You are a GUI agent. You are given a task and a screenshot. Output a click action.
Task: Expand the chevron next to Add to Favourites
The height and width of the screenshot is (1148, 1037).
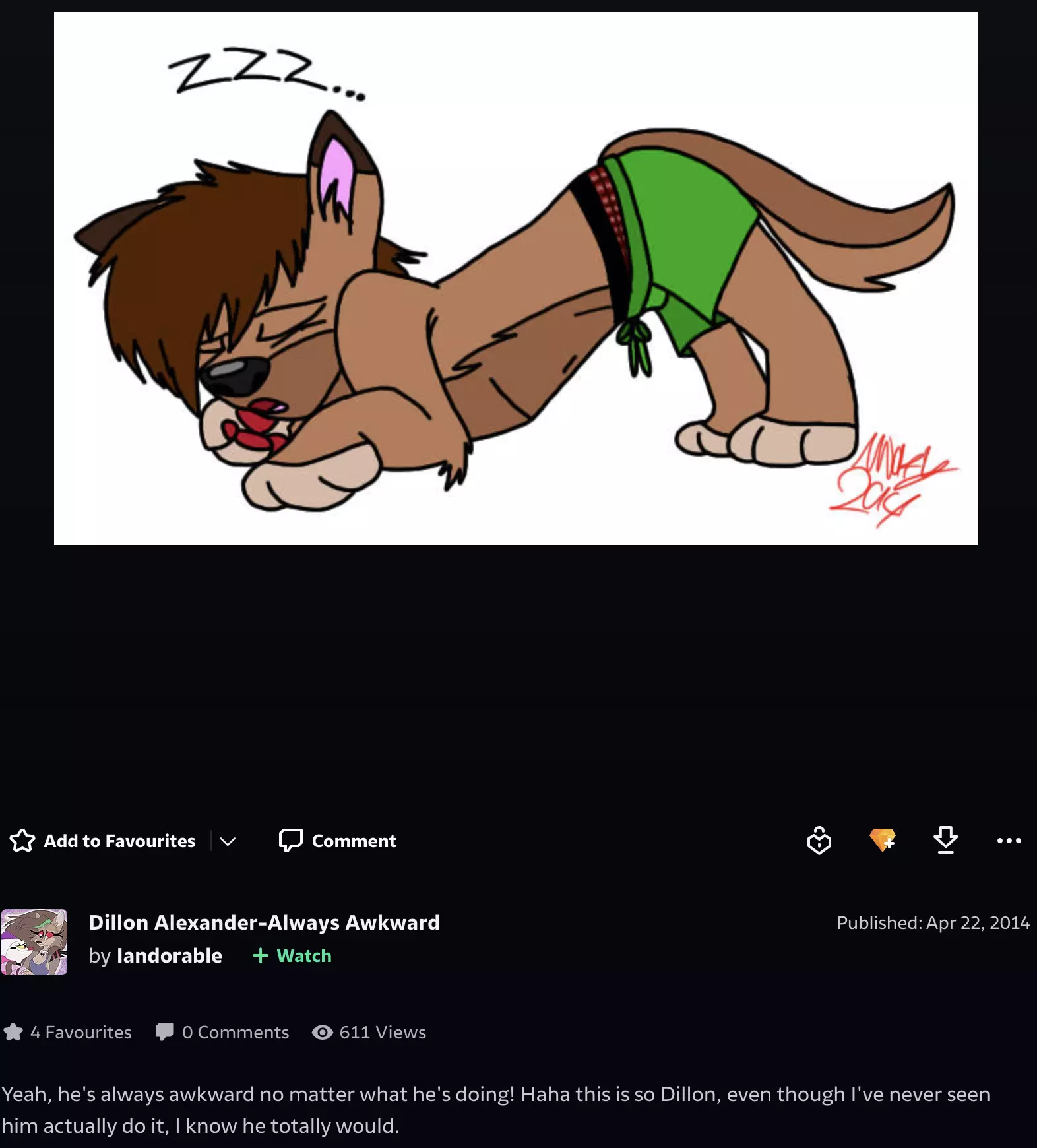tap(228, 841)
